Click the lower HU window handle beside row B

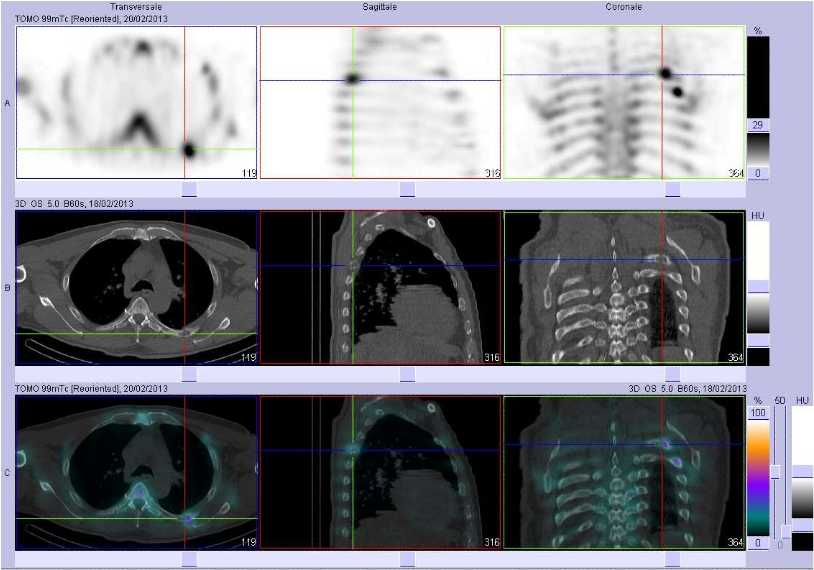(758, 341)
